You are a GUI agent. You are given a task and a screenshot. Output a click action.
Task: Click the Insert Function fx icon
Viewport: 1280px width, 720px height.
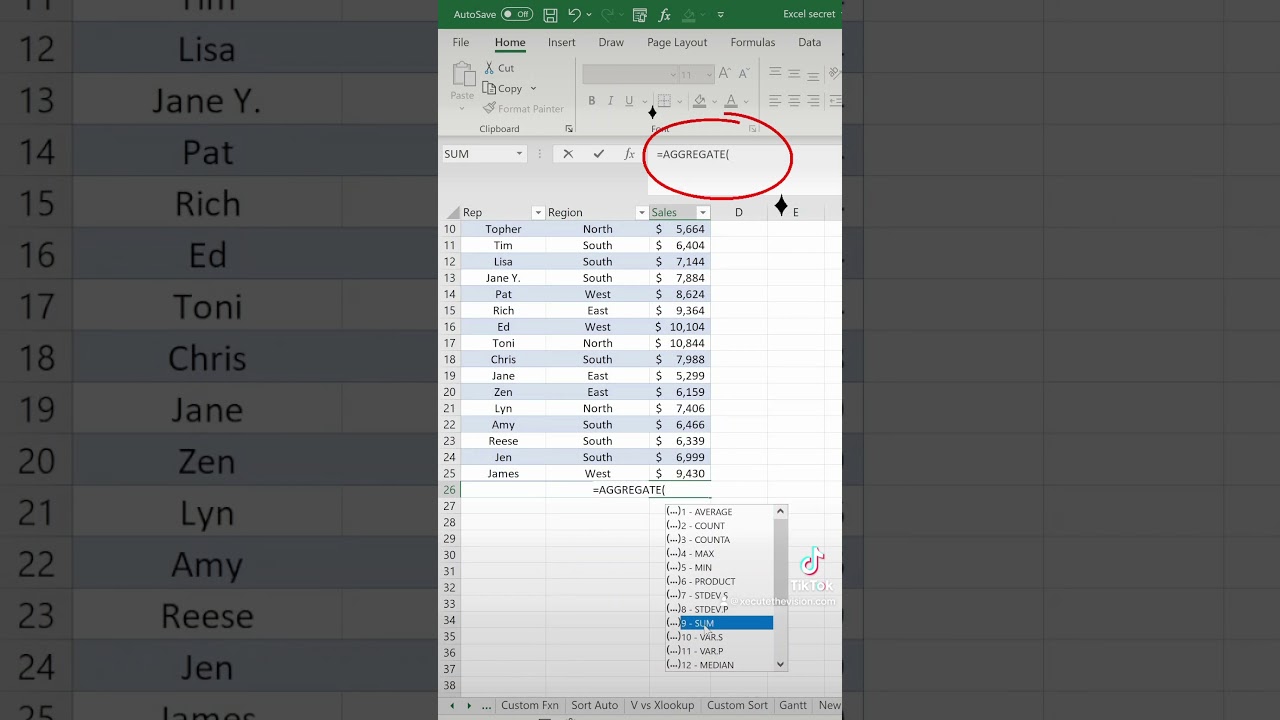(629, 154)
